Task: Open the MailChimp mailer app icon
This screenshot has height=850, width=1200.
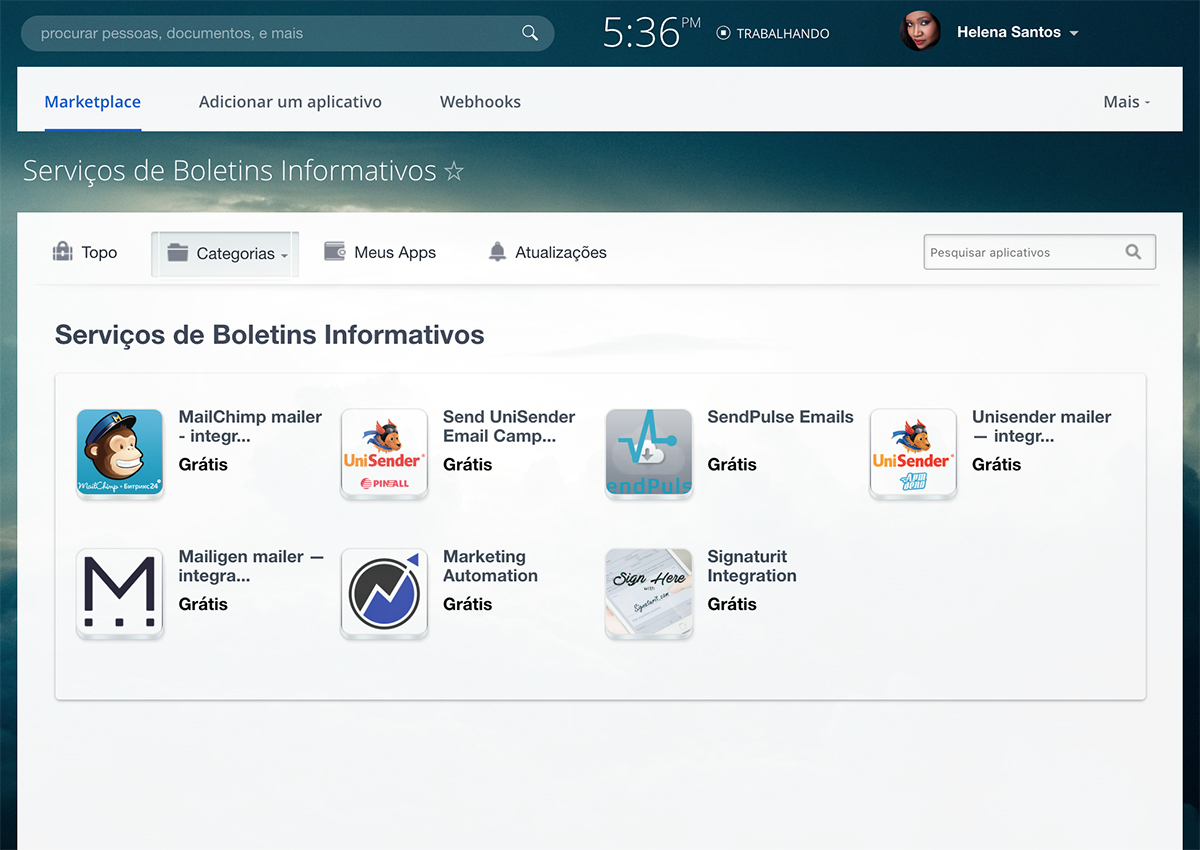Action: click(x=120, y=453)
